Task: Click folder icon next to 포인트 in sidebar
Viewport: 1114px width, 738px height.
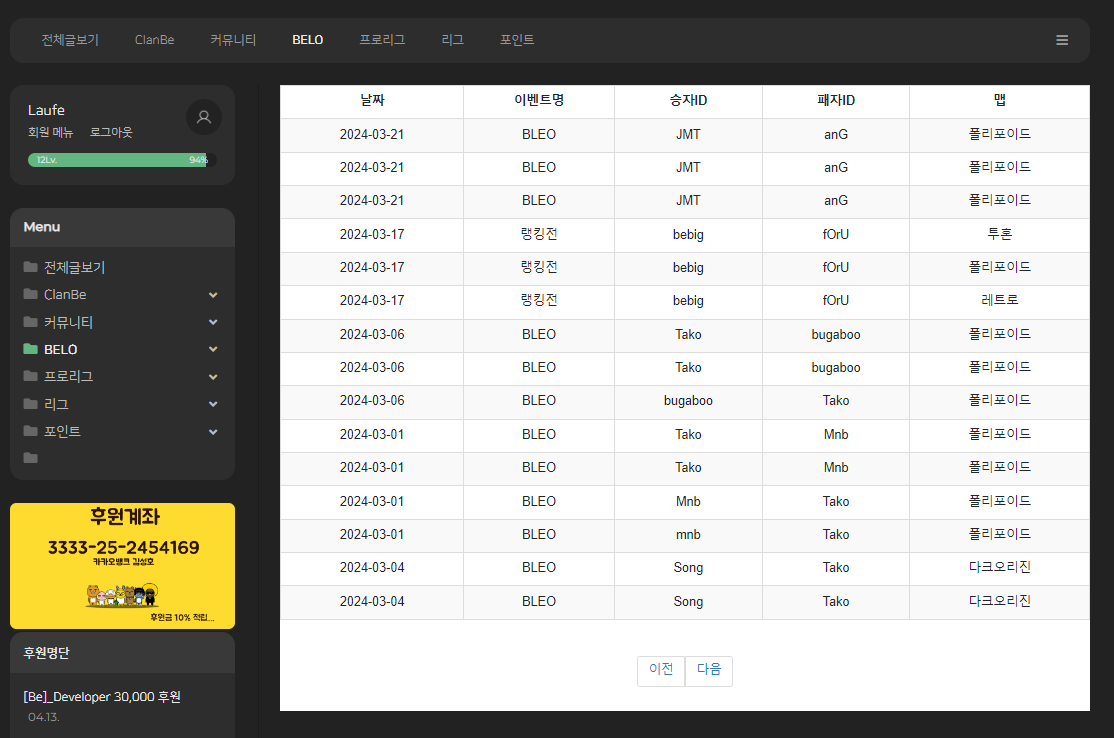Action: (x=31, y=430)
